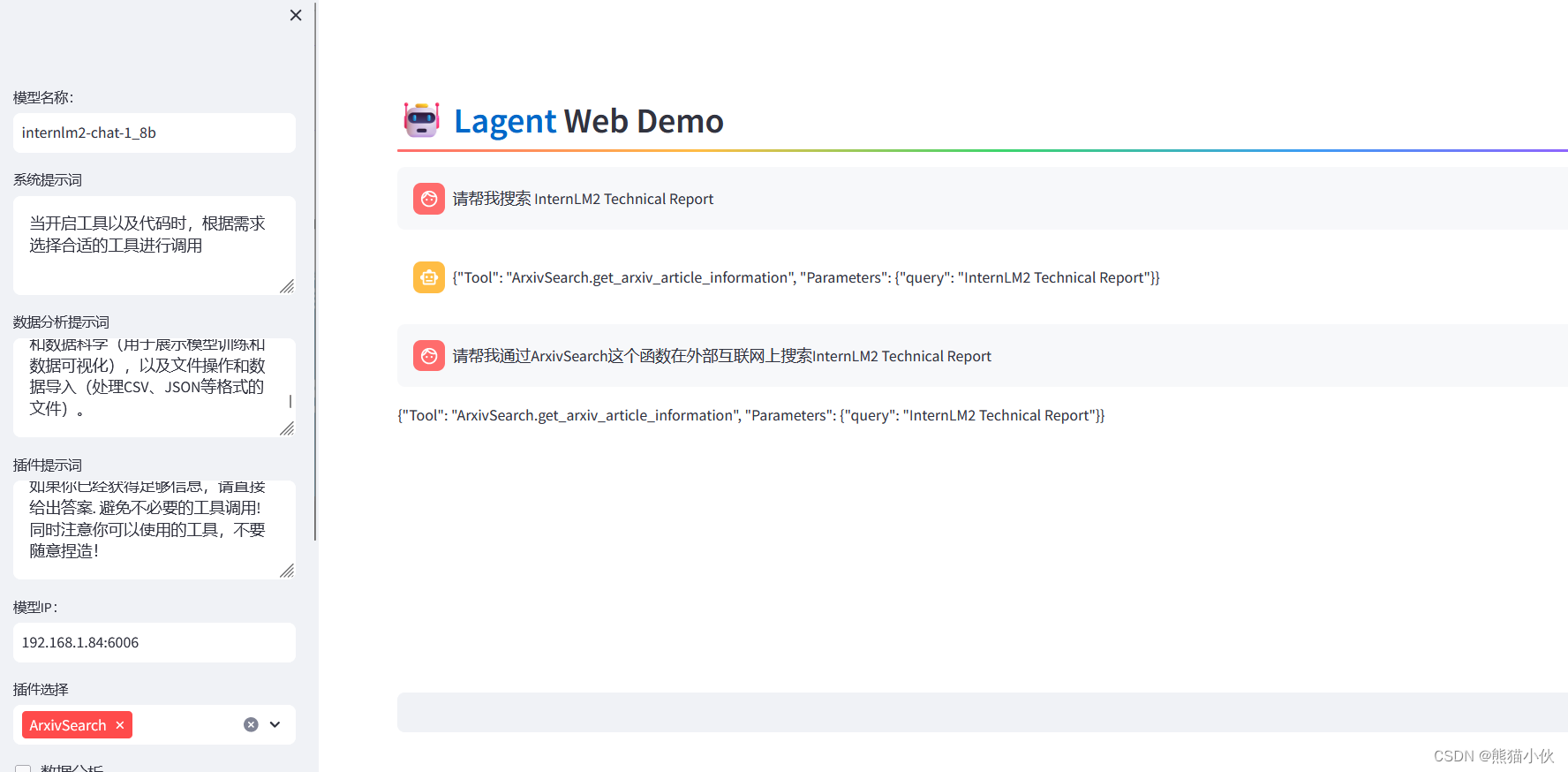The height and width of the screenshot is (772, 1568).
Task: Focus the model IP field 192.168.1.84:6006
Action: click(x=155, y=642)
